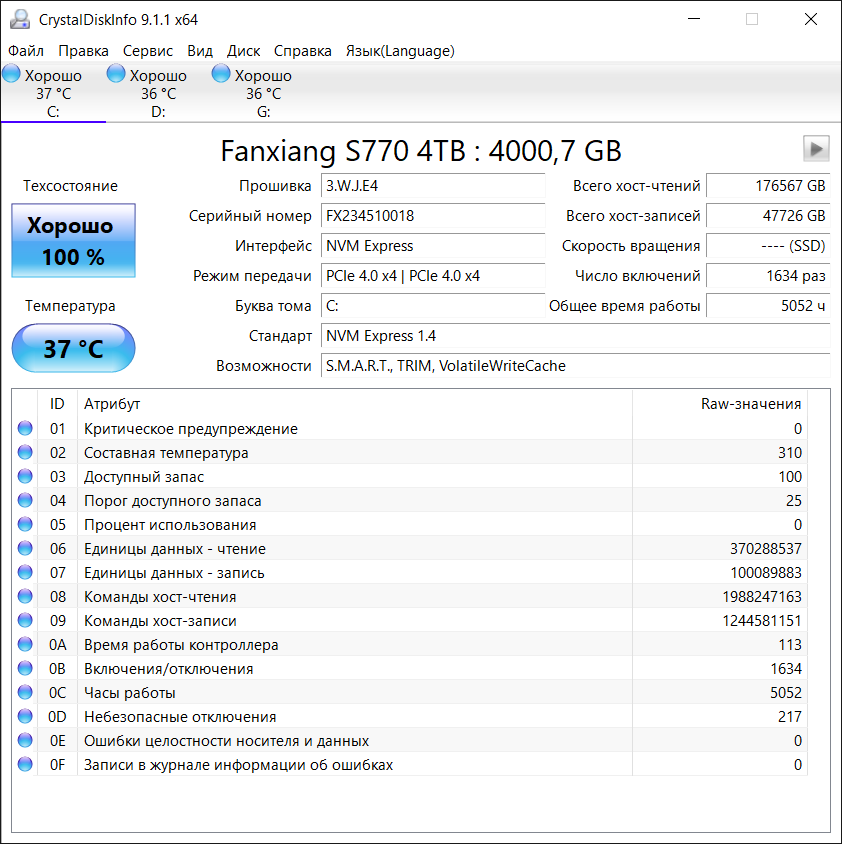Select disk G: tab
The height and width of the screenshot is (844, 842).
[x=263, y=93]
